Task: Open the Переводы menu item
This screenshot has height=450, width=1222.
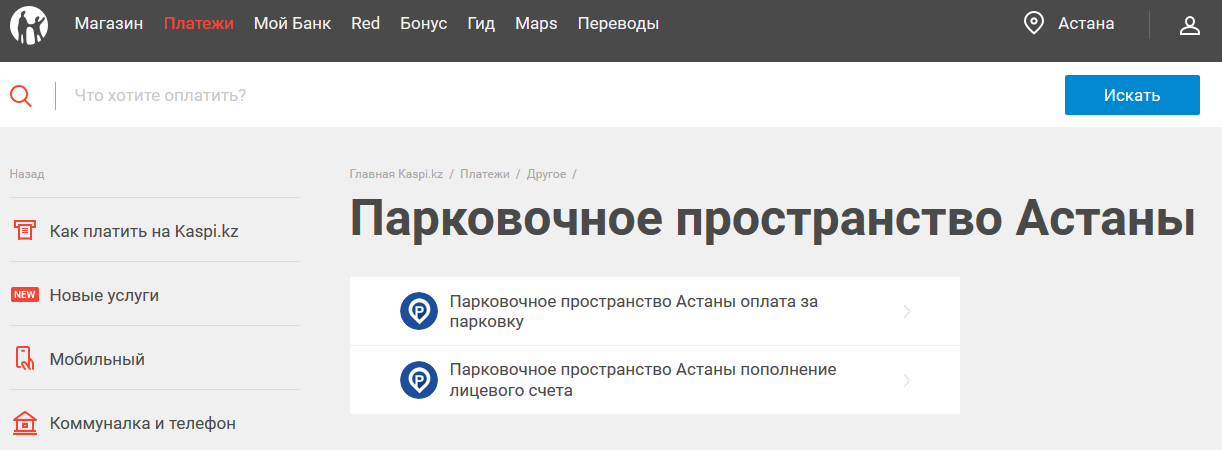Action: (x=618, y=23)
